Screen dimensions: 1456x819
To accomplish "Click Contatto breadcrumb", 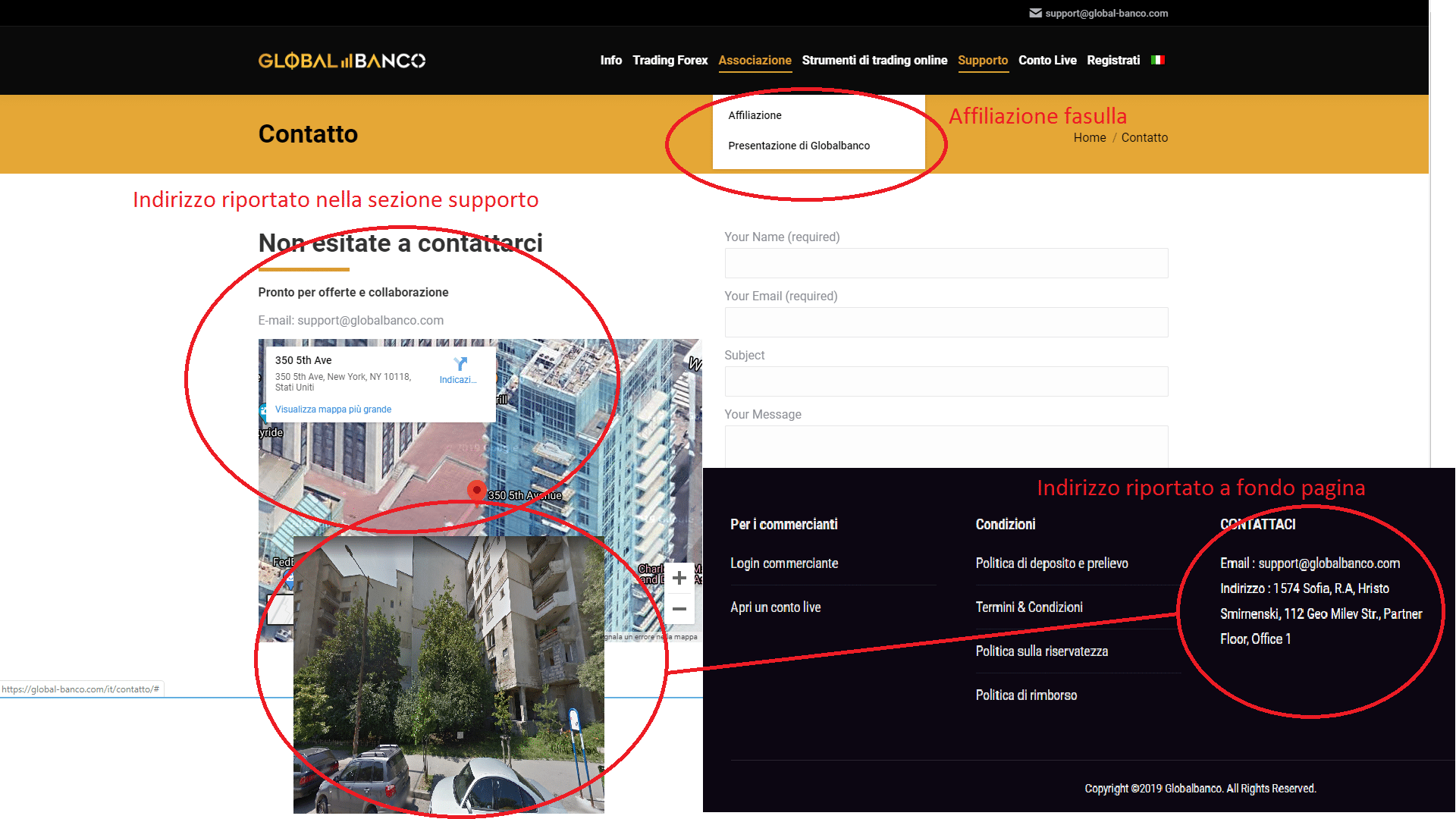I will point(1144,137).
